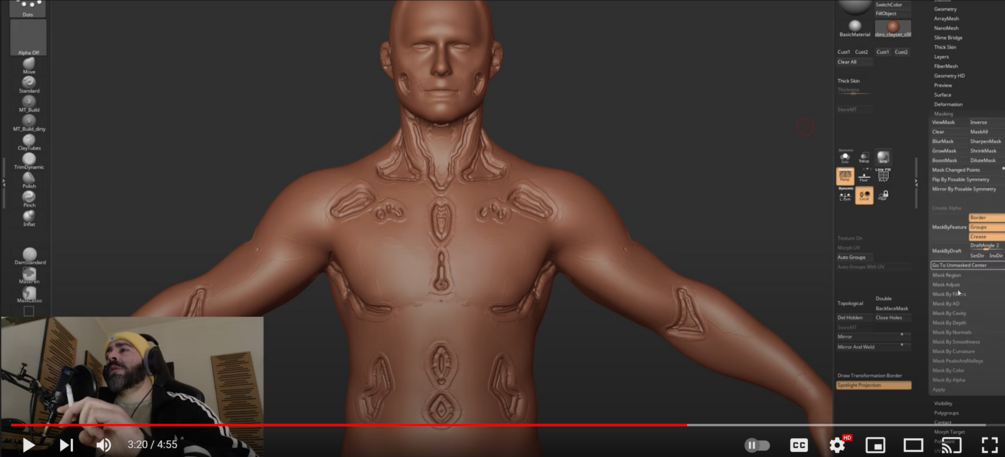This screenshot has height=457, width=1005.
Task: Click SwitchColor button
Action: [x=893, y=4]
